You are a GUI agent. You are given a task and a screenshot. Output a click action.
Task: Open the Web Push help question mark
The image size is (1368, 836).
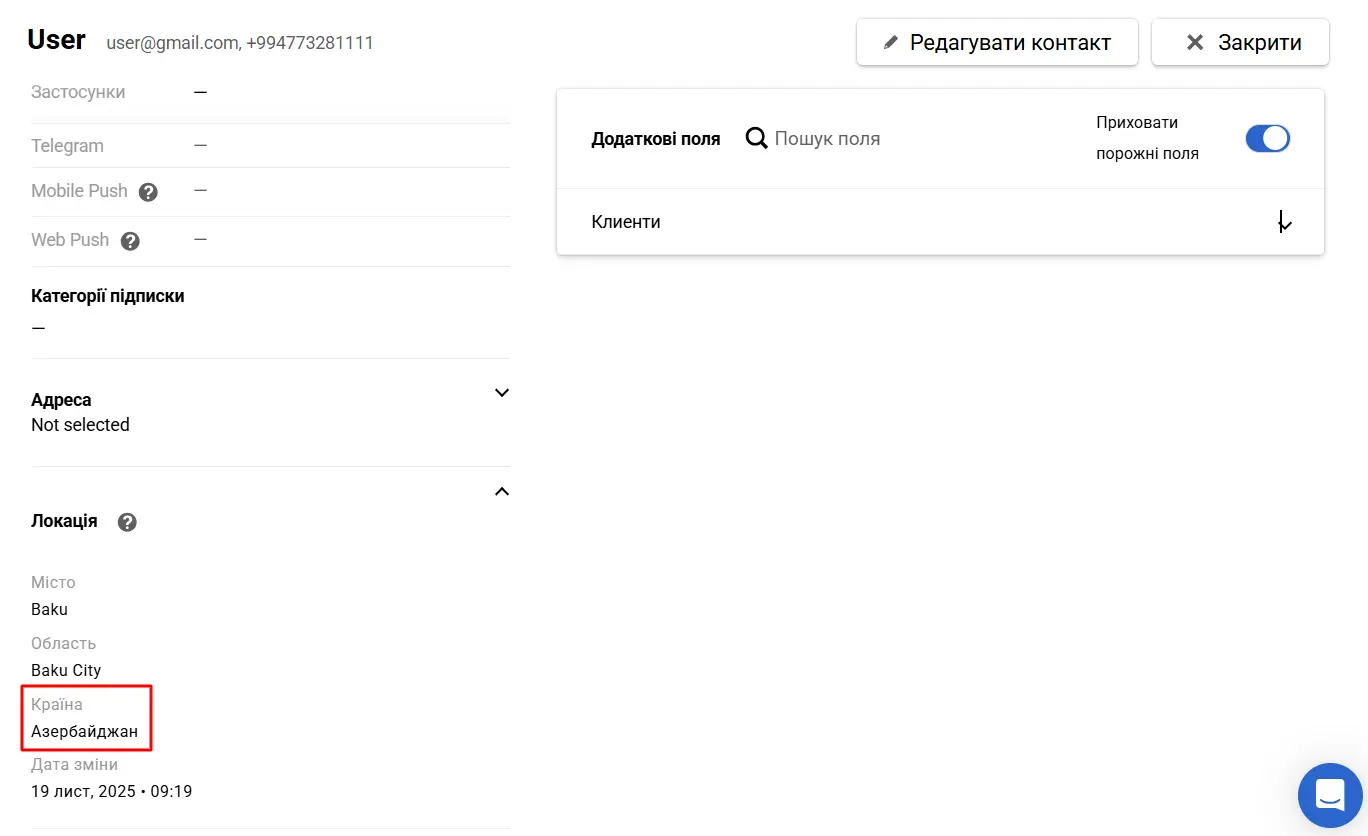(x=129, y=241)
